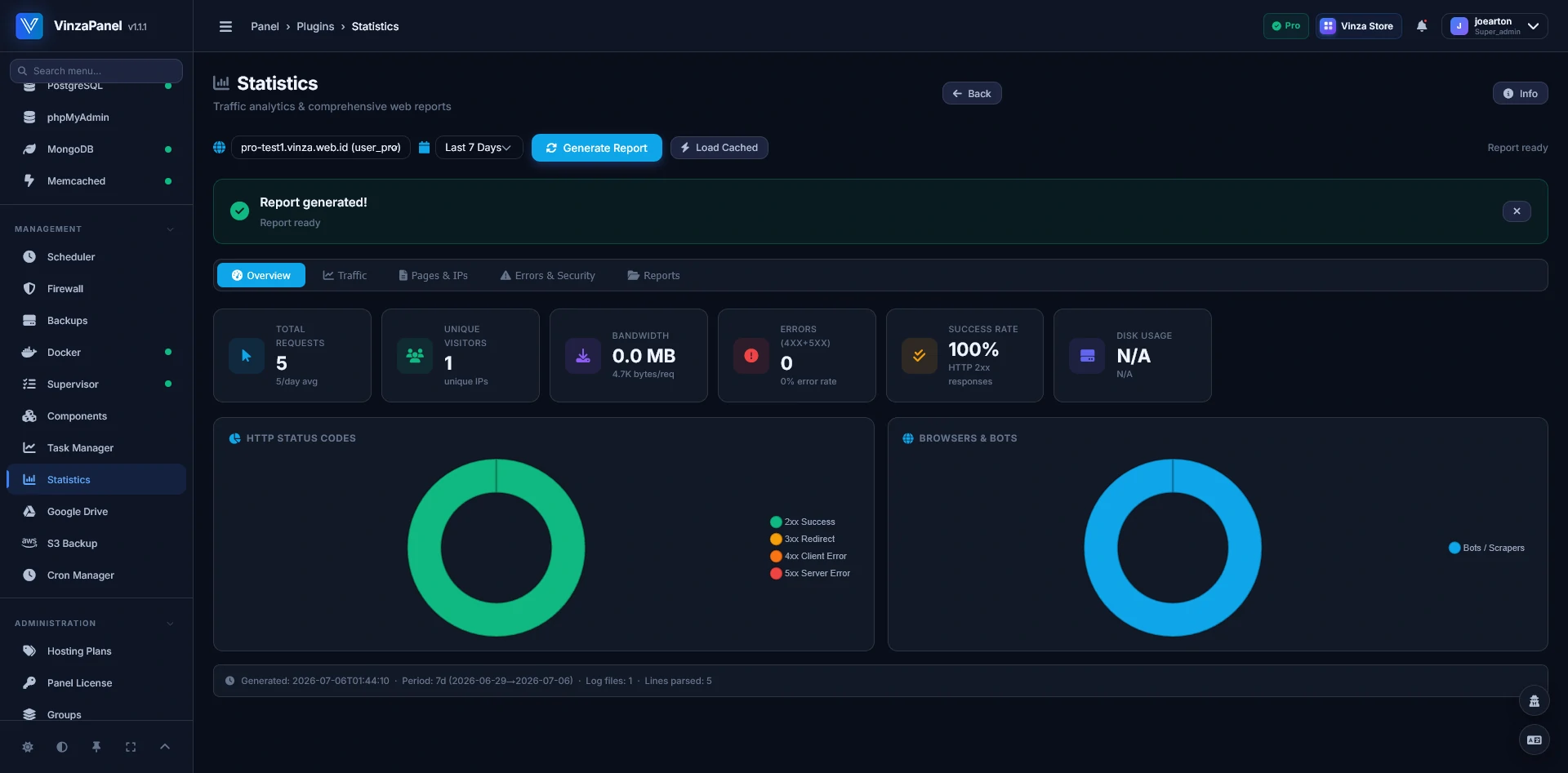Open Memcached in sidebar
This screenshot has height=773, width=1568.
[x=96, y=181]
